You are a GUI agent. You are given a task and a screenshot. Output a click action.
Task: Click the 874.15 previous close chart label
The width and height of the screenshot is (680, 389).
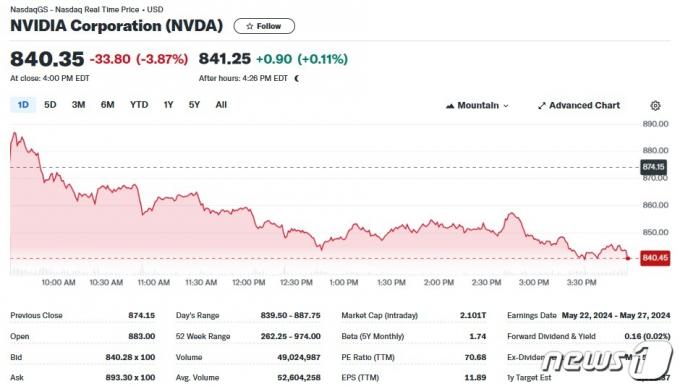coord(654,167)
